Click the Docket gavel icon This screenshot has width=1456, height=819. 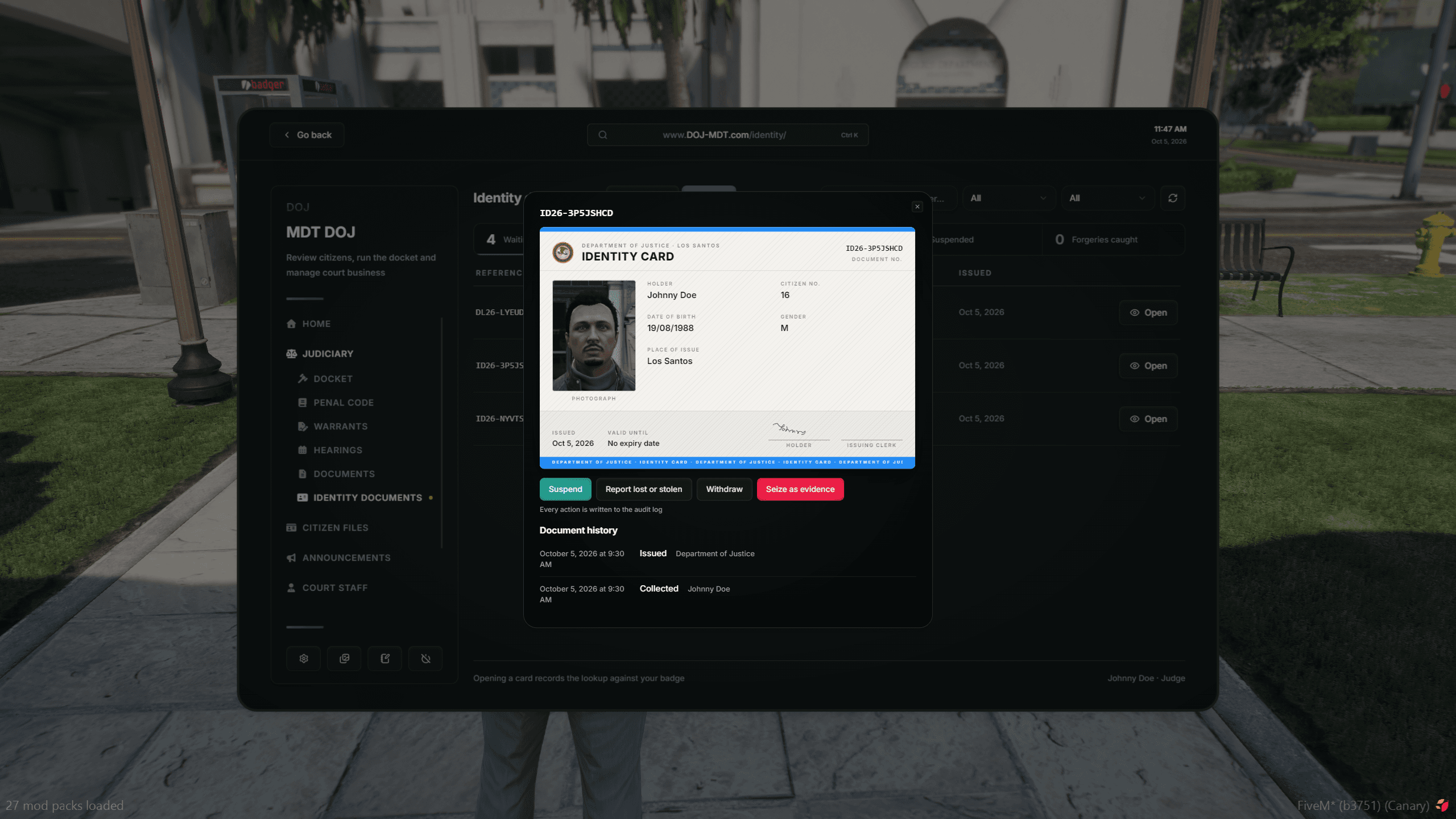click(303, 379)
